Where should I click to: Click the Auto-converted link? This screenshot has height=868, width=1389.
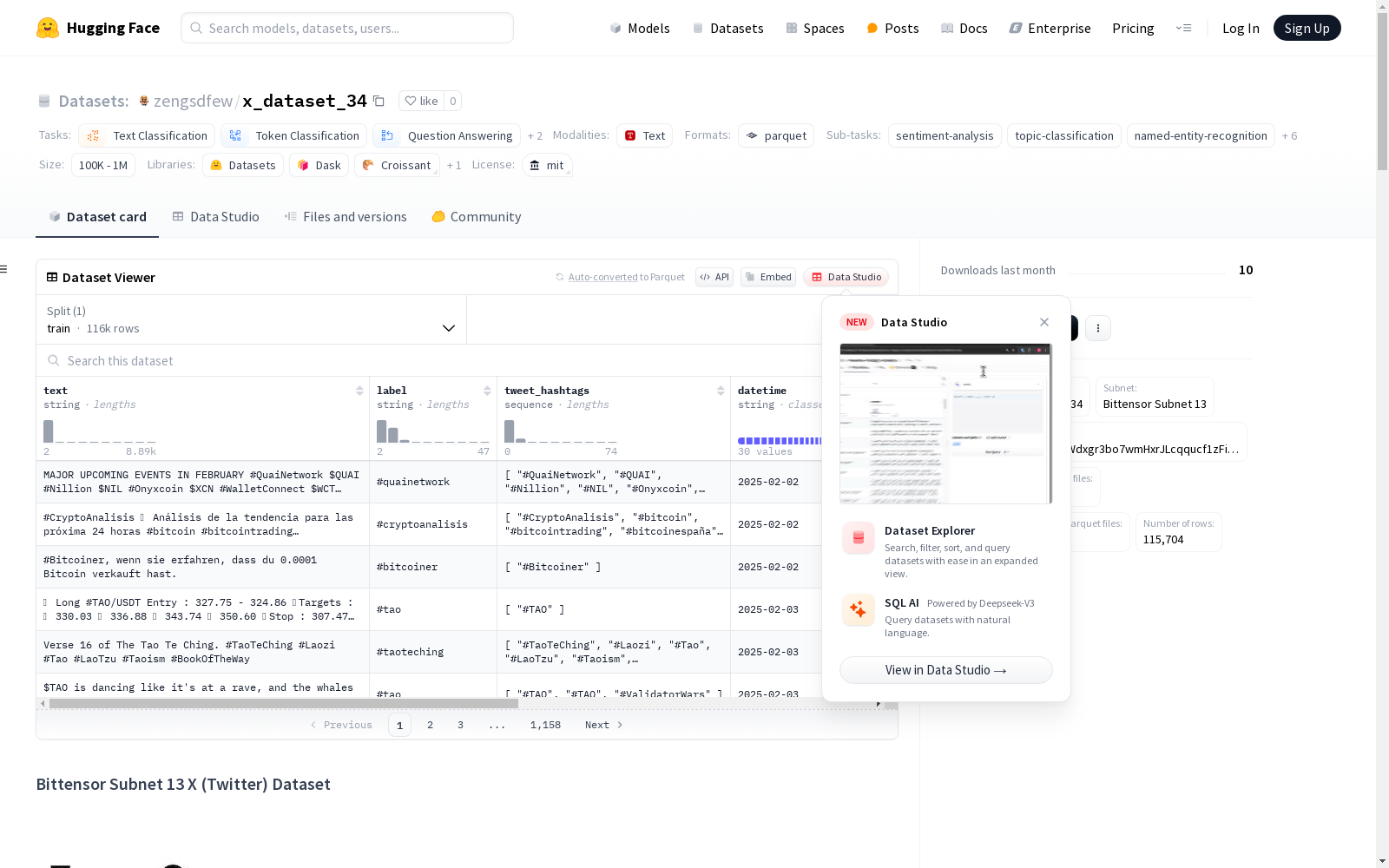point(602,277)
